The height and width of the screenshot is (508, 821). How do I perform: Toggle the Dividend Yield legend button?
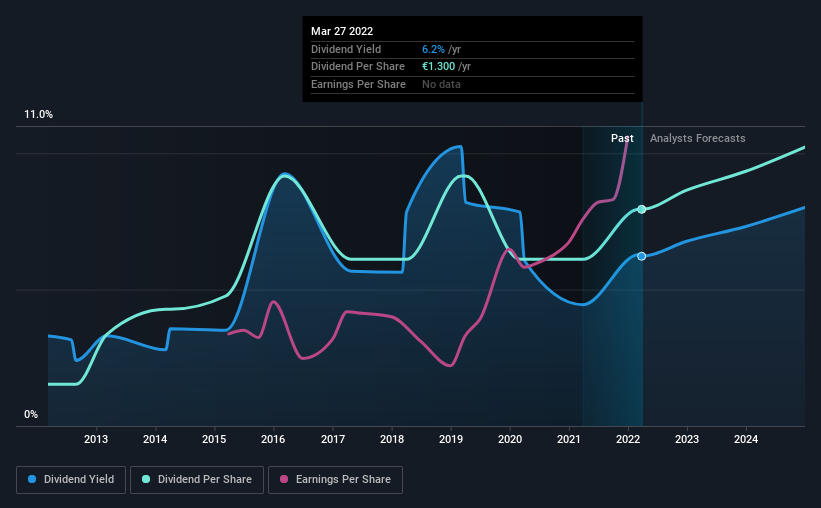pos(71,480)
